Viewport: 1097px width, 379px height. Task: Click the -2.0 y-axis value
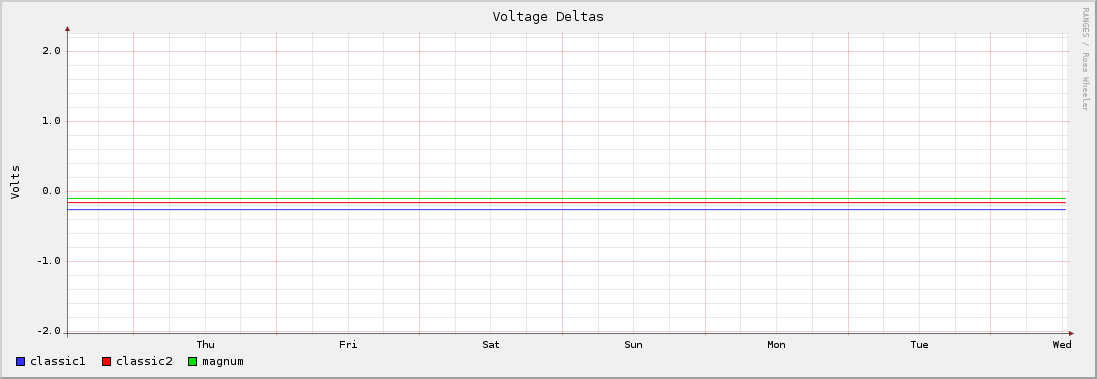(x=50, y=331)
